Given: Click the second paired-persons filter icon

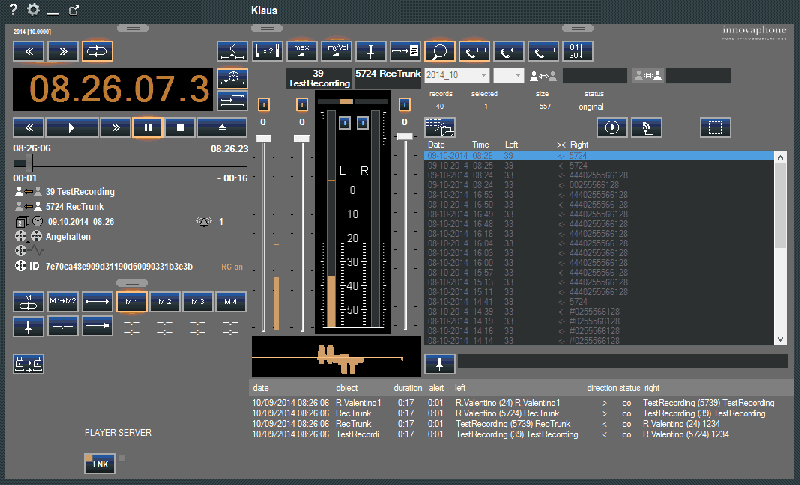Looking at the screenshot, I should [647, 75].
